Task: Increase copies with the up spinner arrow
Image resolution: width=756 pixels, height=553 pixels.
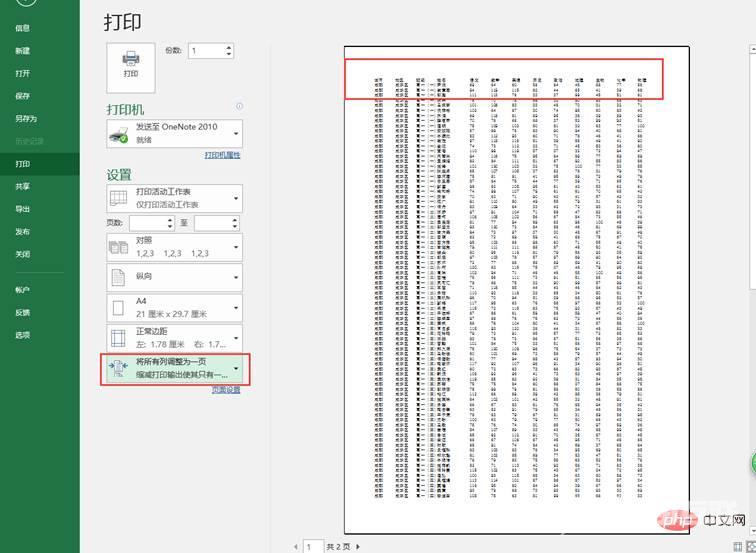Action: pyautogui.click(x=229, y=47)
